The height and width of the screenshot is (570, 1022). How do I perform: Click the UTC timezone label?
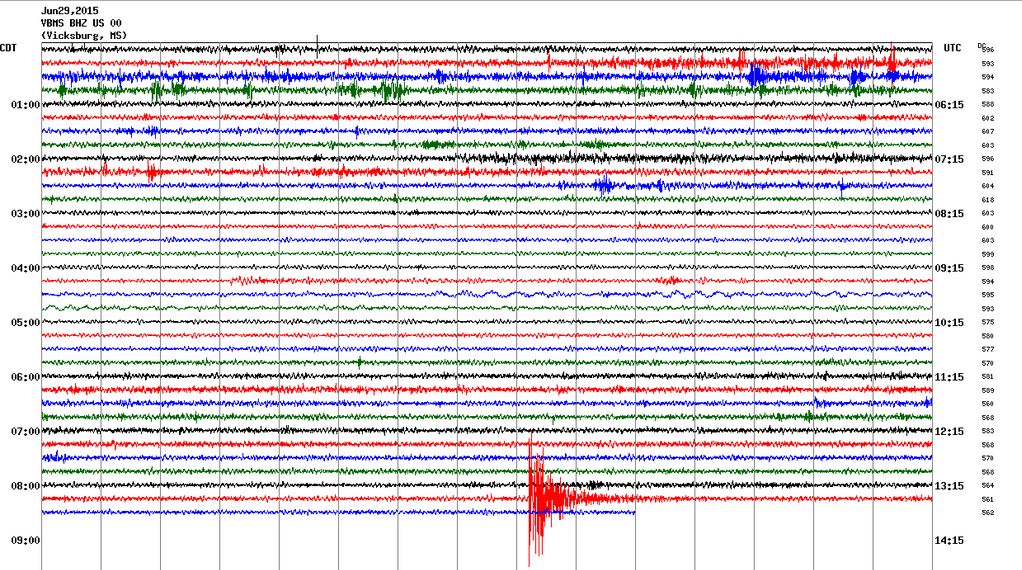click(952, 48)
